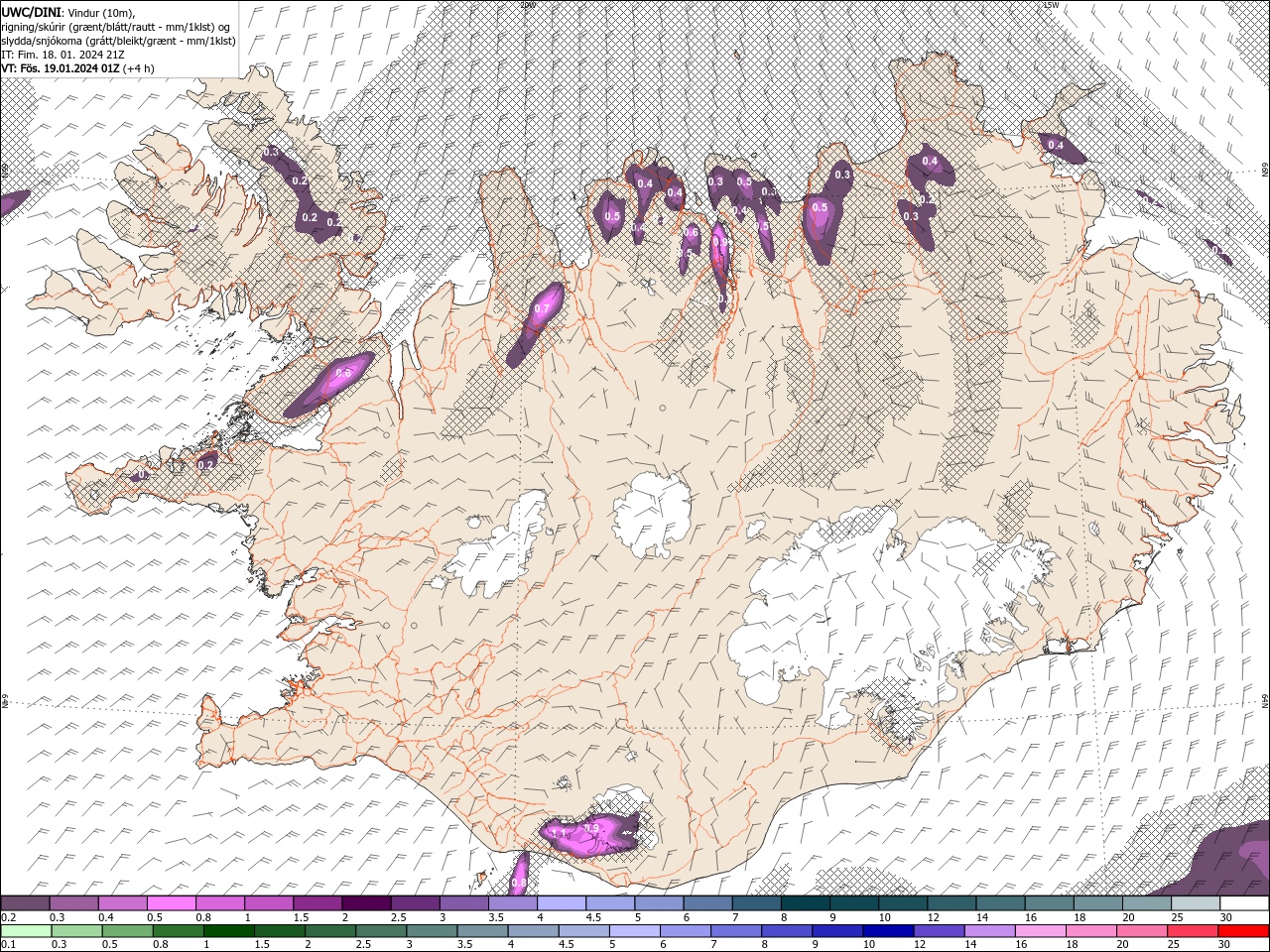Viewport: 1270px width, 952px height.
Task: Click the '(+4 h)' forecast offset text
Action: pos(139,67)
